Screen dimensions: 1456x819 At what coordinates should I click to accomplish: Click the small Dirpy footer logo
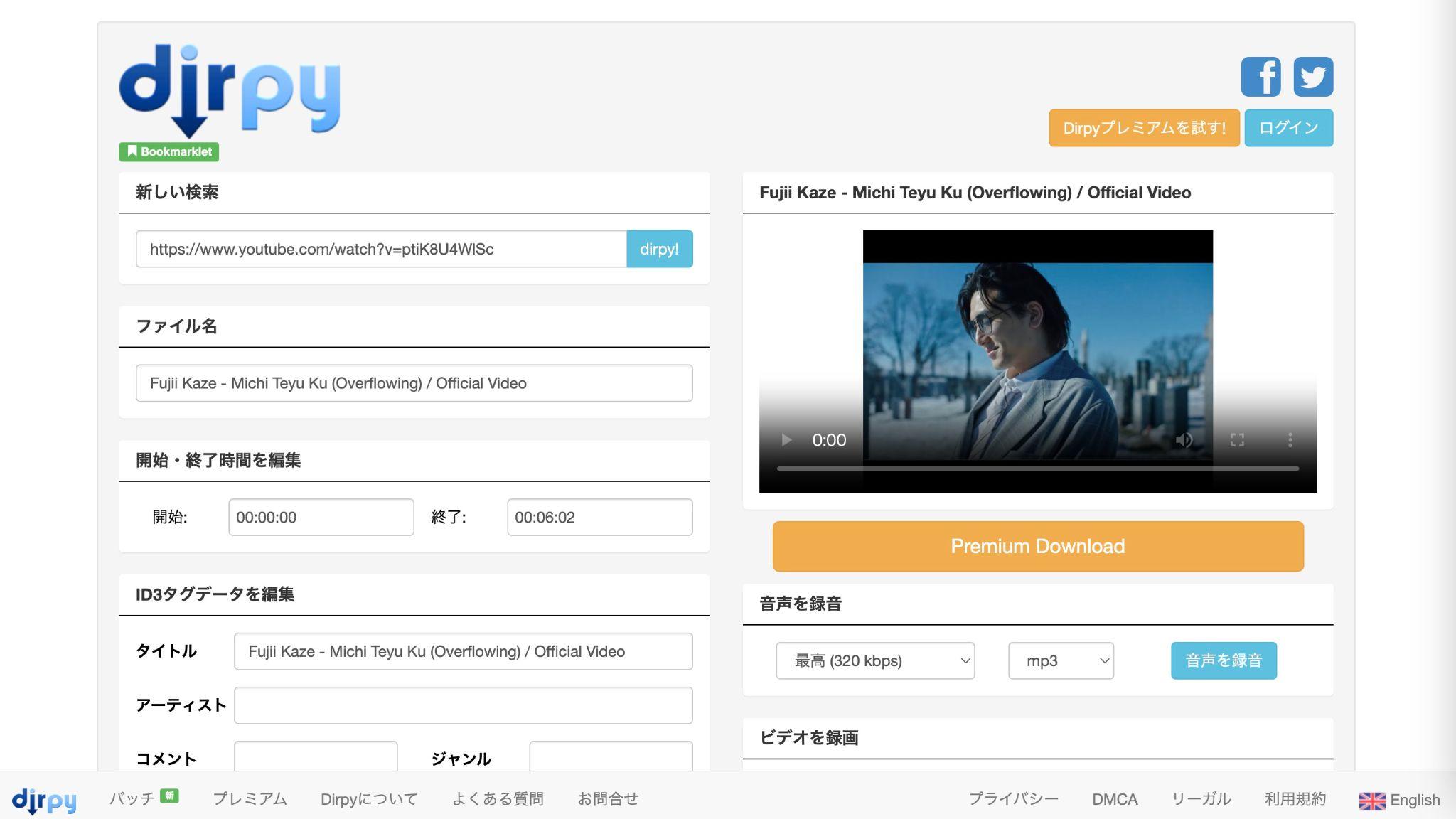click(x=44, y=801)
